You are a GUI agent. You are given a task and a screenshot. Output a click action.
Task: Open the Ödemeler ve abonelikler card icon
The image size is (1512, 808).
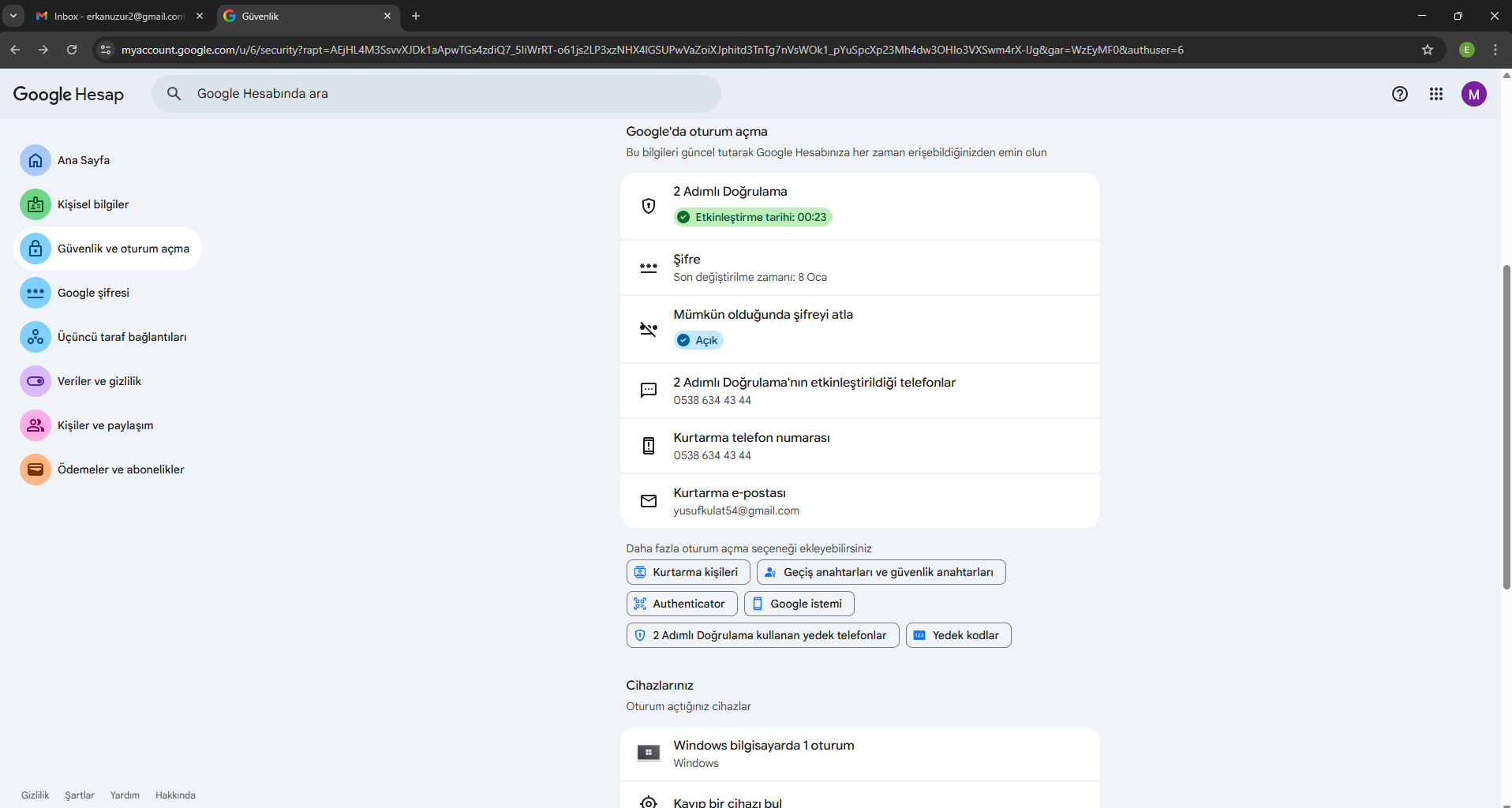36,469
